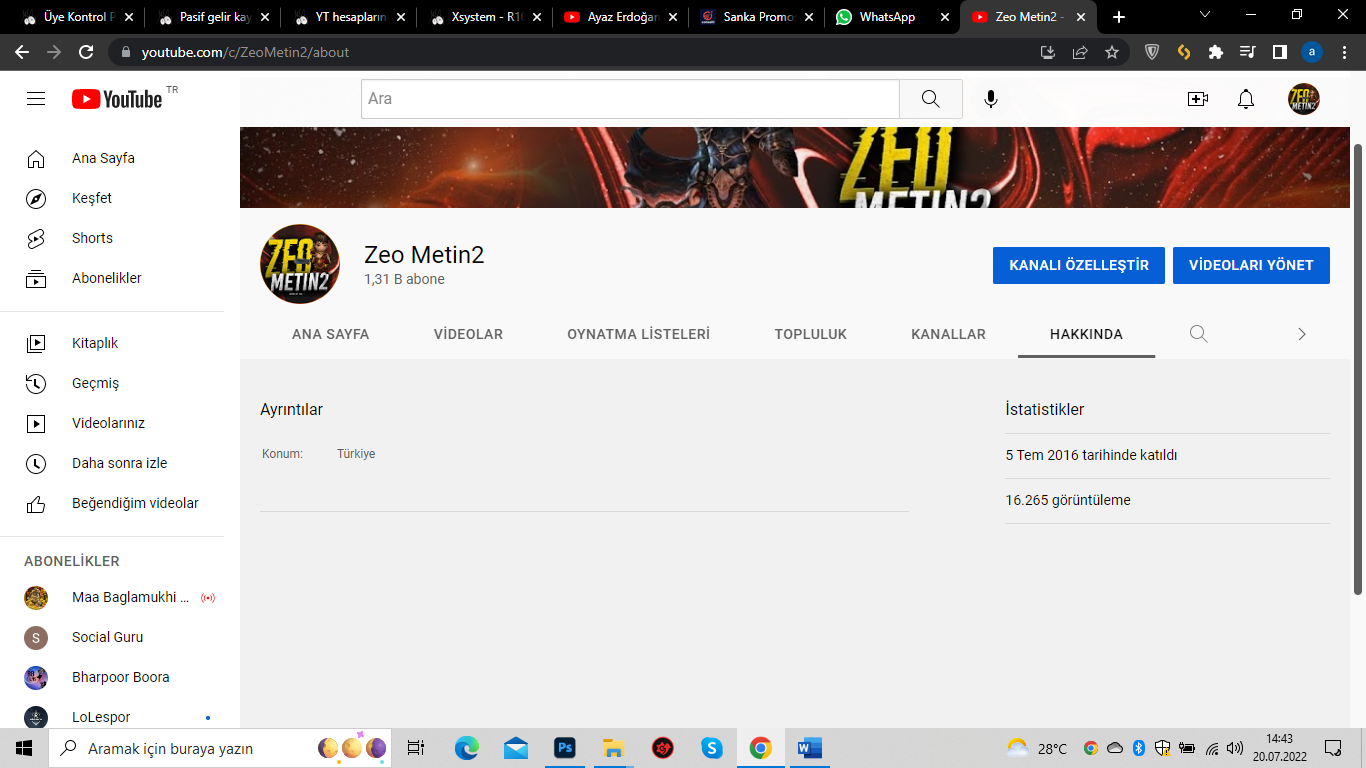Open Maa Baglamukhi subscription channel
Image resolution: width=1366 pixels, height=768 pixels.
[x=120, y=597]
